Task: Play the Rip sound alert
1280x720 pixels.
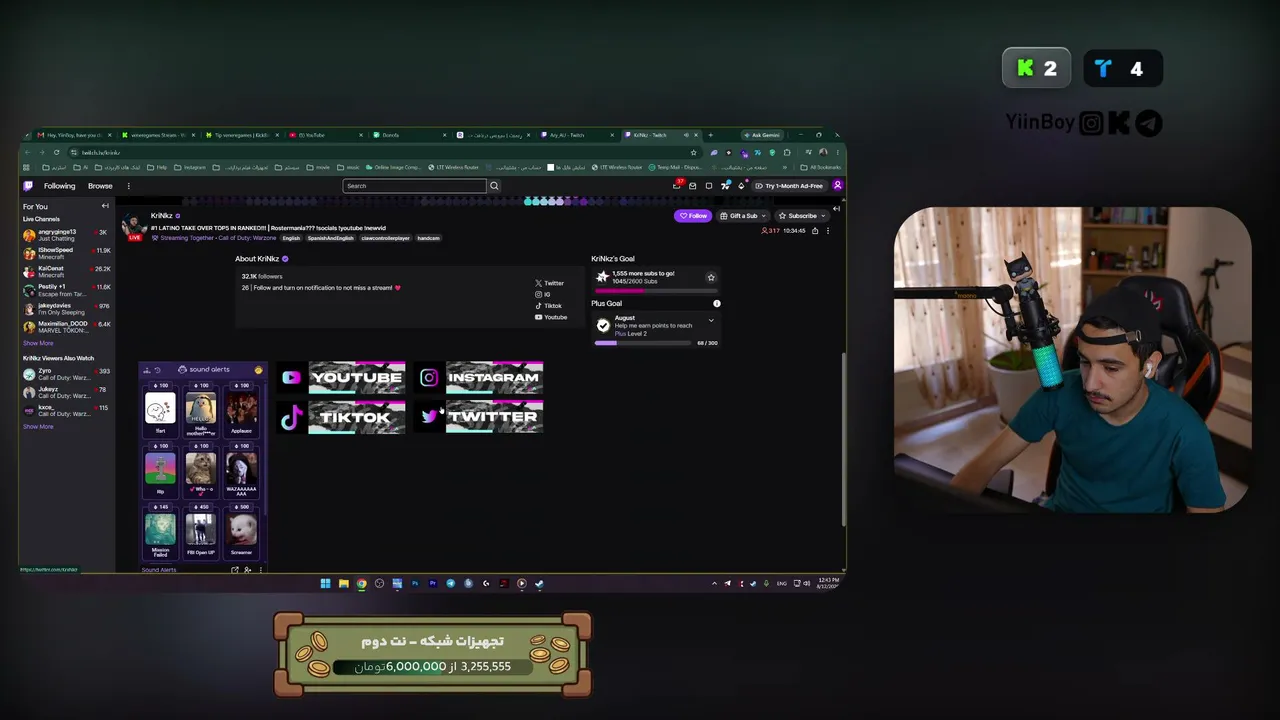Action: [x=160, y=470]
